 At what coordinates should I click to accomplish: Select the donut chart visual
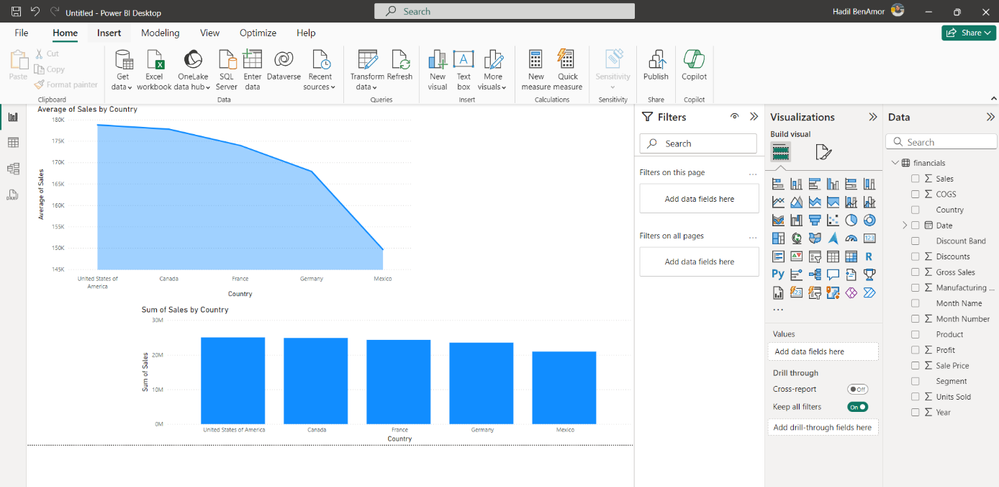pyautogui.click(x=870, y=220)
